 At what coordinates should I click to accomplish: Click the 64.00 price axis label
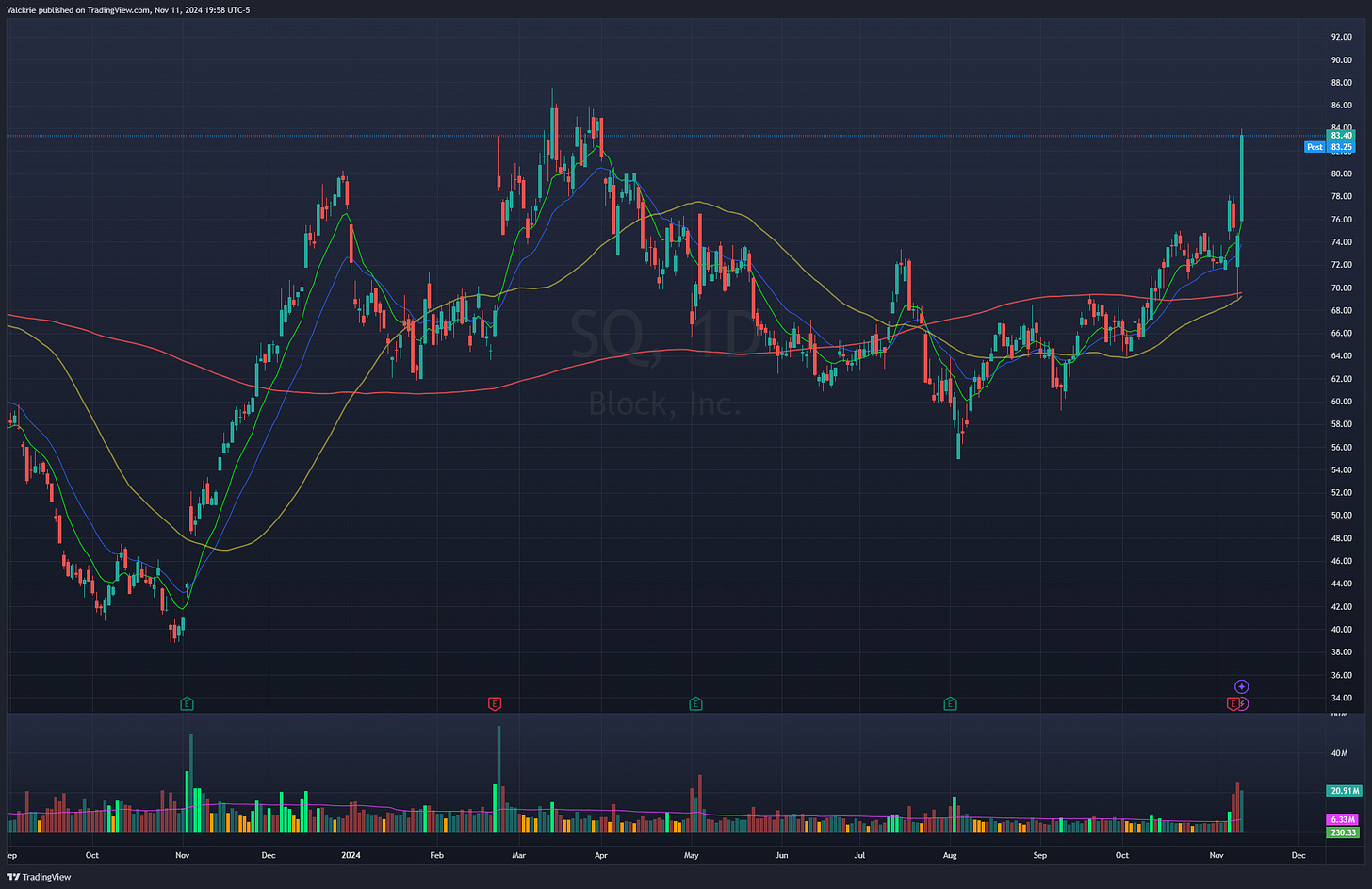click(x=1341, y=356)
